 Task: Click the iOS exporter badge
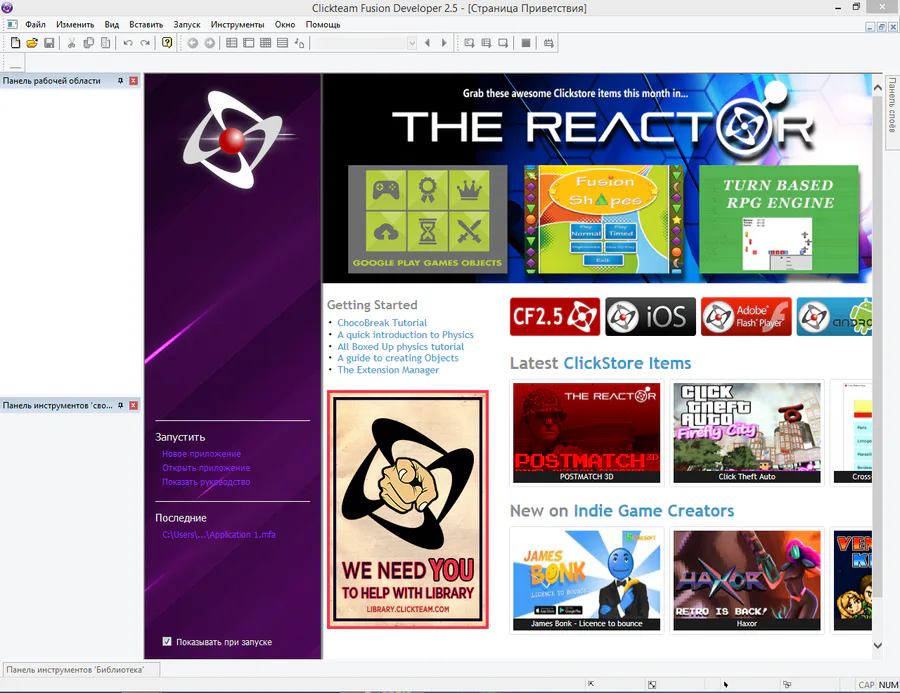click(x=650, y=316)
